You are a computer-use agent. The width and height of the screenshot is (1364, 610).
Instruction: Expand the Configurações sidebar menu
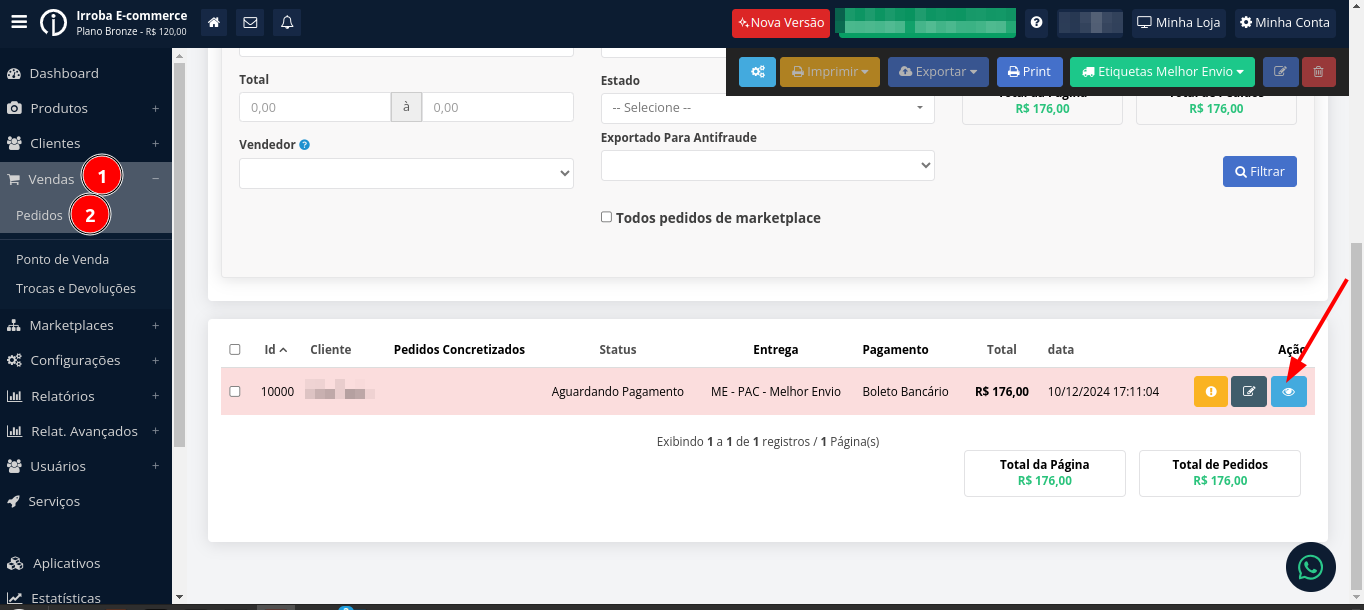tap(86, 360)
